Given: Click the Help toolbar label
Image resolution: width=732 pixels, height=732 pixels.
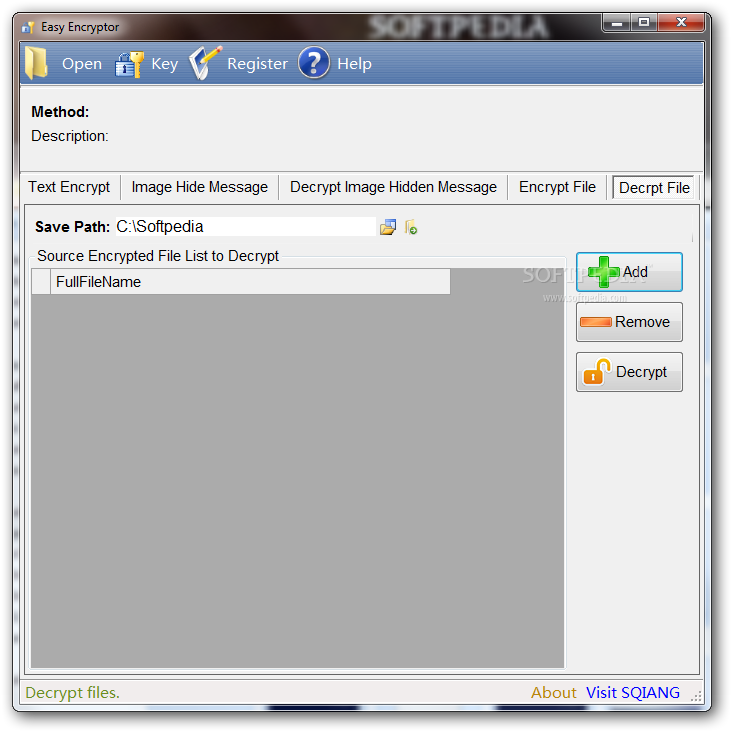Looking at the screenshot, I should coord(354,63).
